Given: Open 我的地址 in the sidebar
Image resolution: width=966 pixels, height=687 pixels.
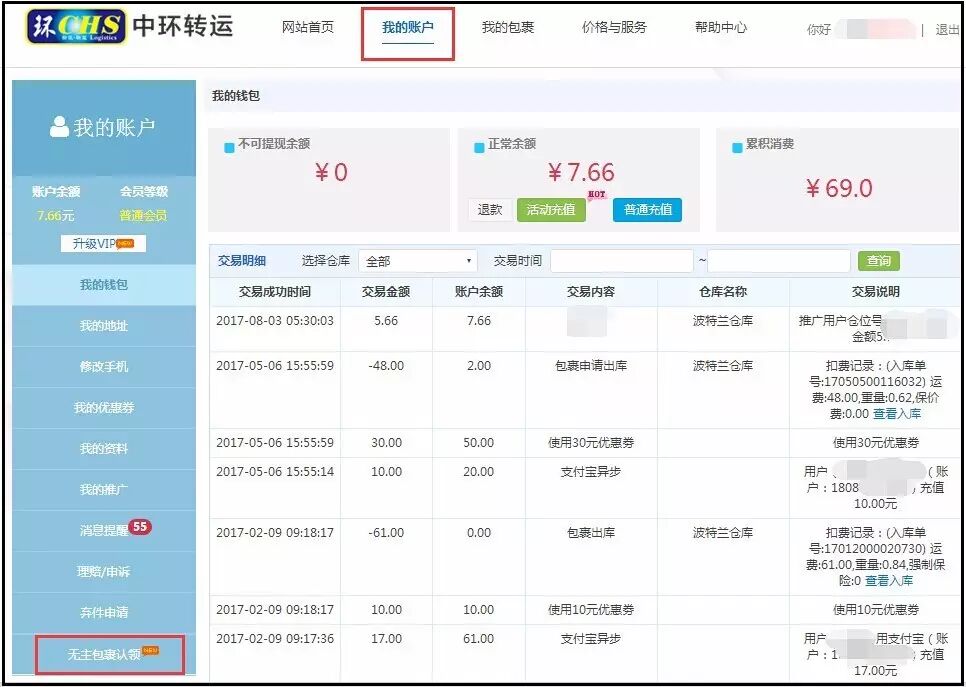Looking at the screenshot, I should point(104,326).
